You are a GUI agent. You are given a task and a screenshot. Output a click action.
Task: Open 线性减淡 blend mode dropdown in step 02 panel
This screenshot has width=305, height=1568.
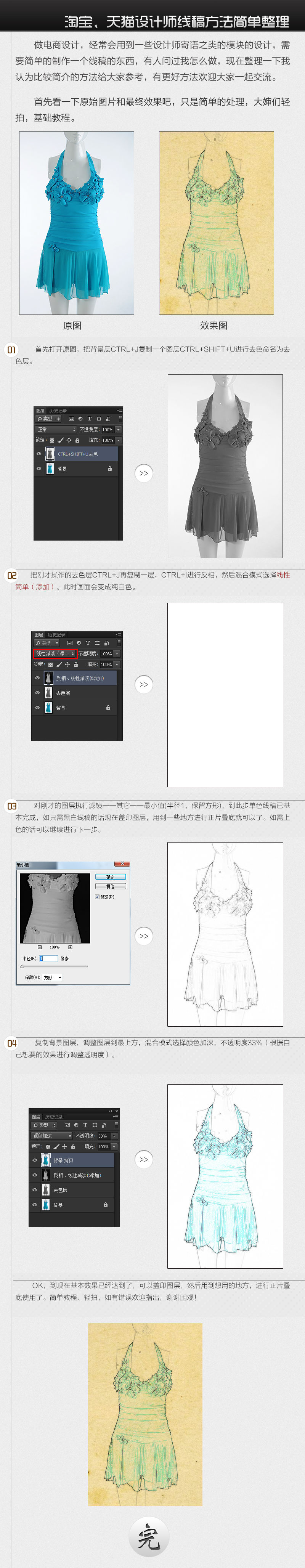click(55, 654)
